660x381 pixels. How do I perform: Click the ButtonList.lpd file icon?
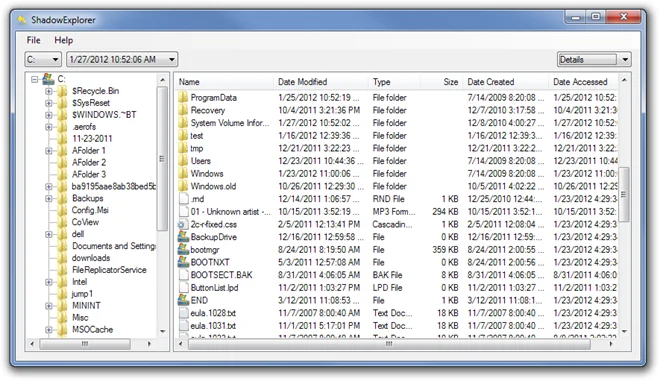pos(184,288)
